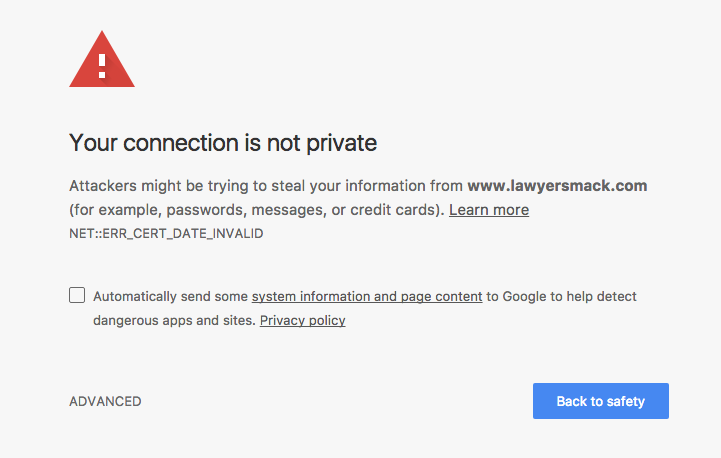Open the Privacy policy link

click(303, 321)
